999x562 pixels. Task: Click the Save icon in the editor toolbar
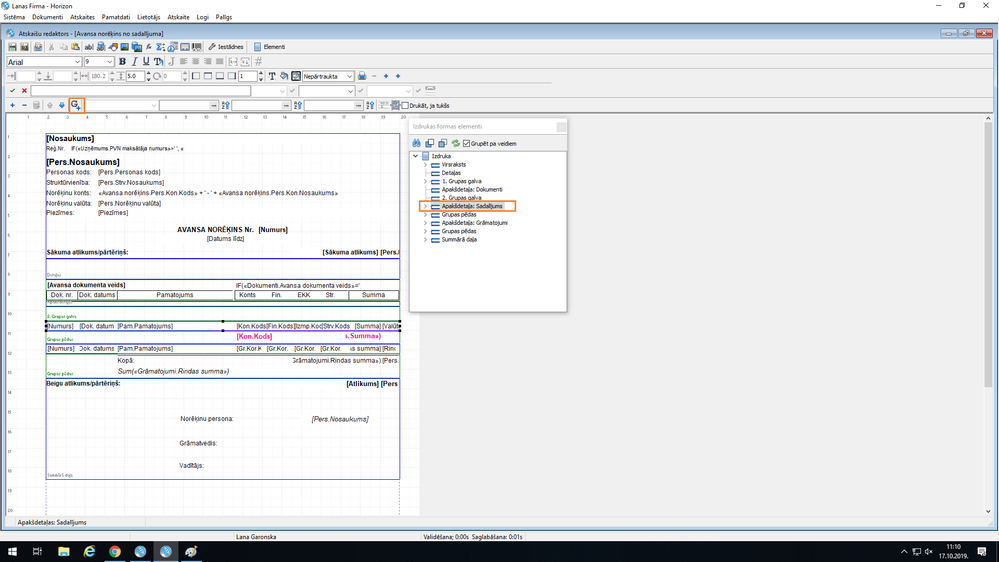pos(12,47)
